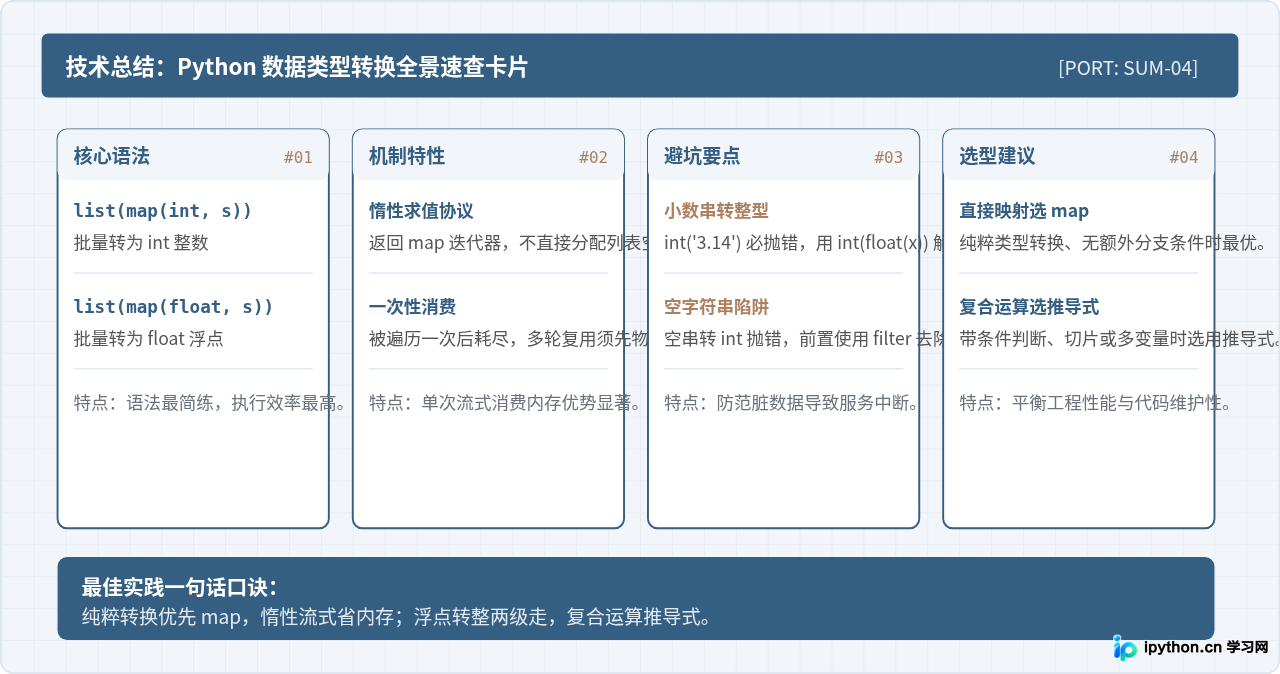Click the code 'list(map(float, s))'
The height and width of the screenshot is (674, 1280).
pos(174,307)
